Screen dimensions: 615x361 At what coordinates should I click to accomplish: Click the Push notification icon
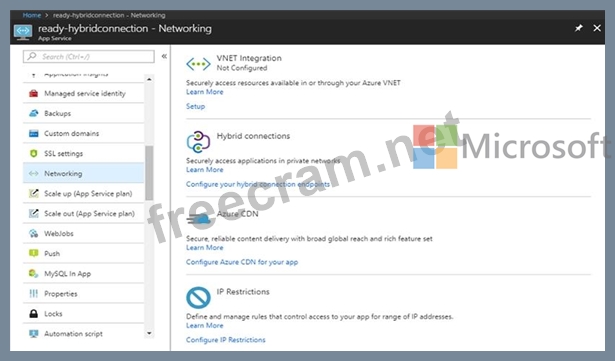(x=34, y=253)
